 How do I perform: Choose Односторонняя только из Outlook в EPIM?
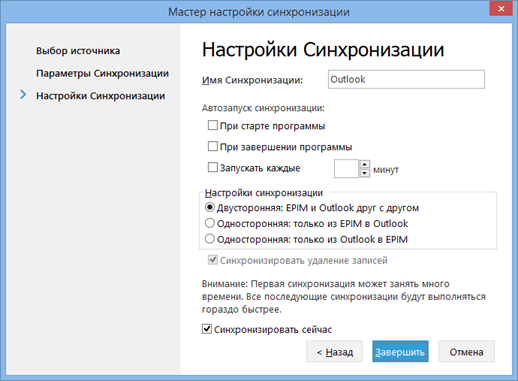point(210,239)
